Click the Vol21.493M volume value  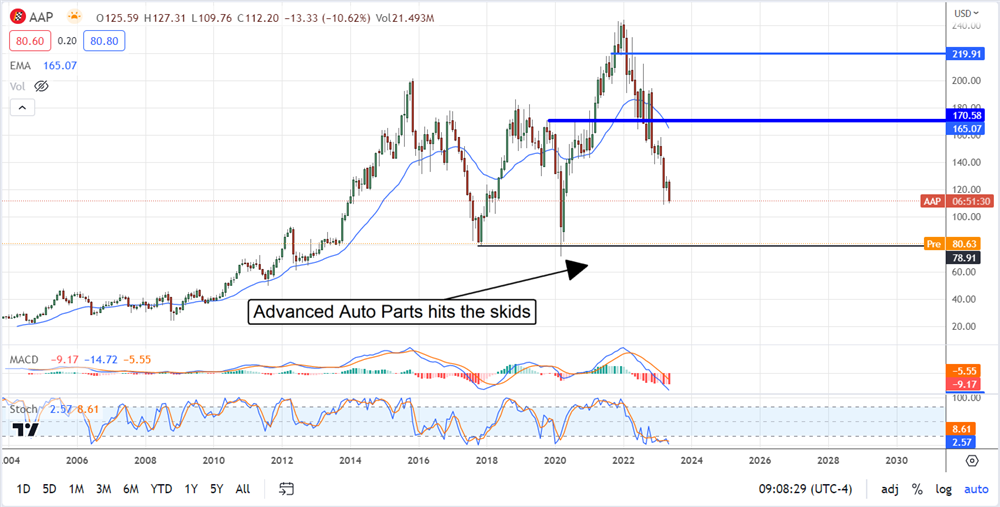(x=405, y=18)
